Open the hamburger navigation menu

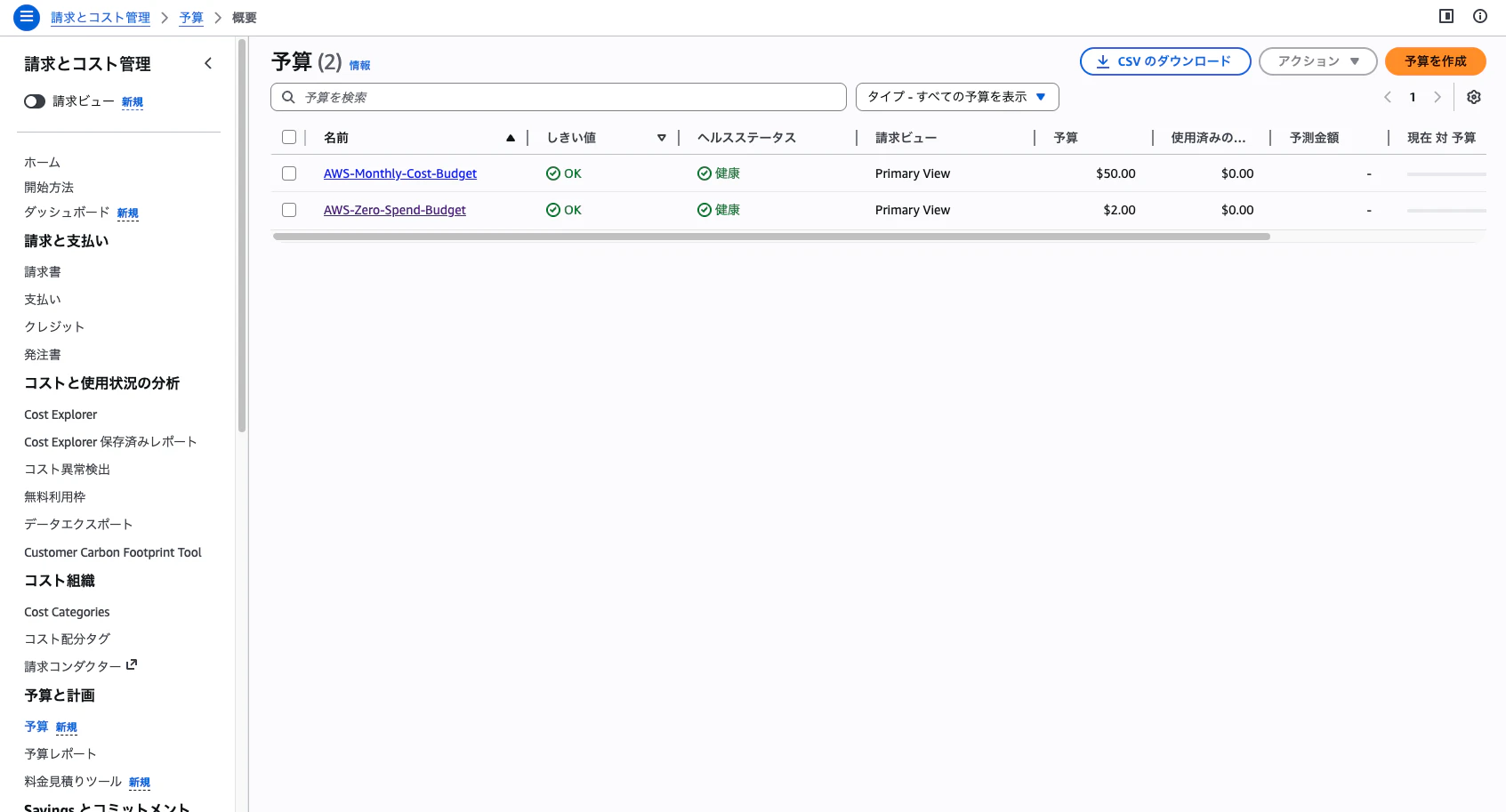coord(26,17)
